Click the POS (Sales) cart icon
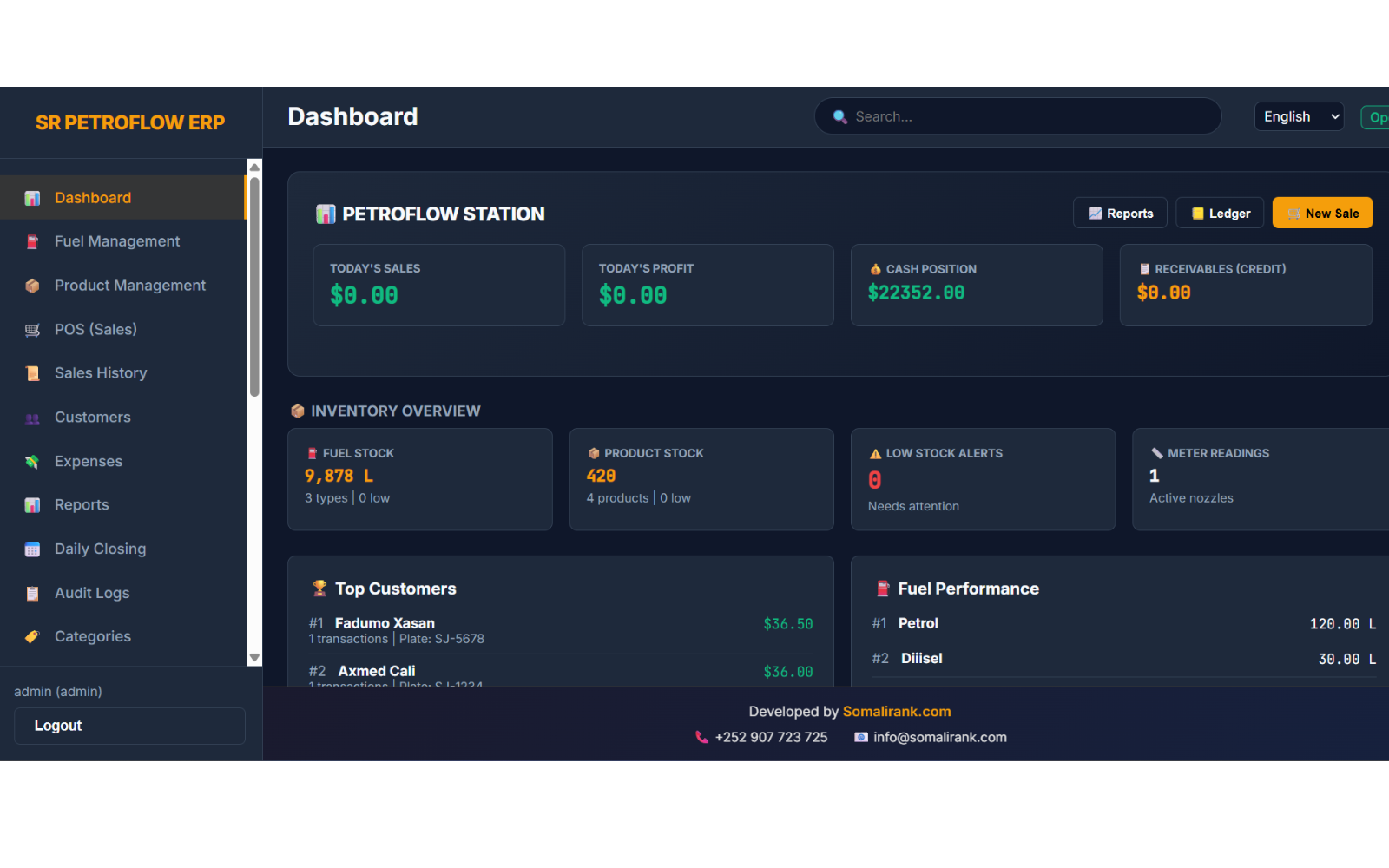The image size is (1389, 868). (32, 330)
